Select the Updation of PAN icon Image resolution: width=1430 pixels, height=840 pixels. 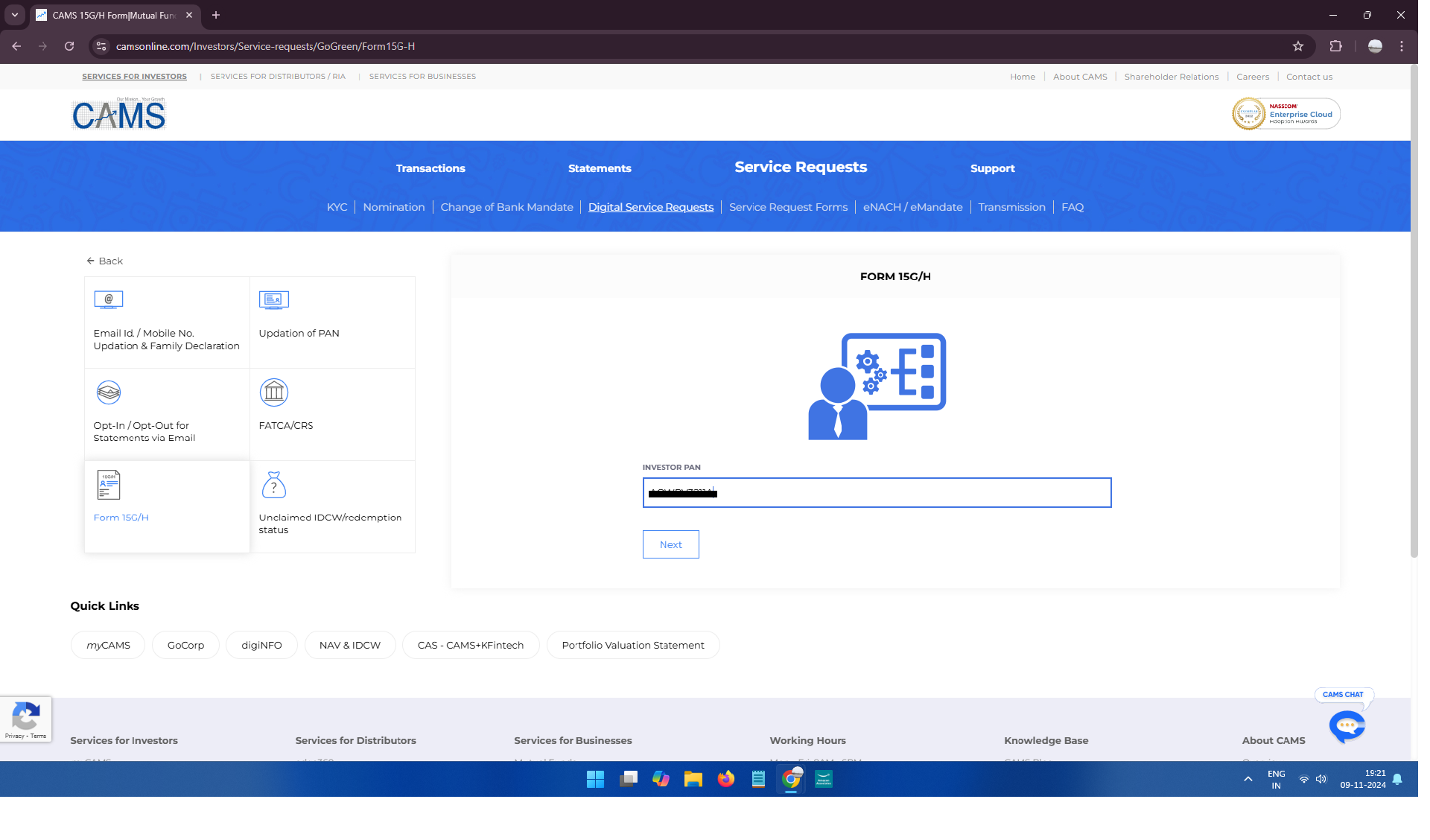pyautogui.click(x=274, y=299)
